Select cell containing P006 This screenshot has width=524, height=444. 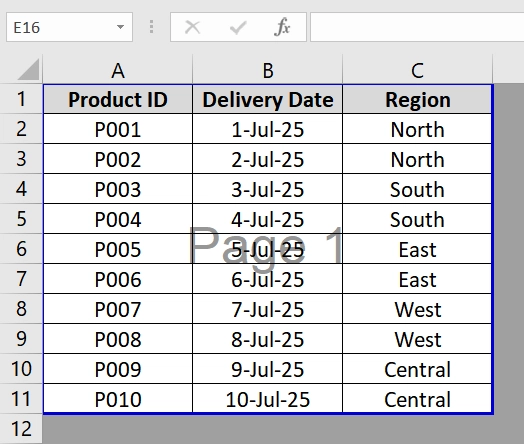pos(118,279)
